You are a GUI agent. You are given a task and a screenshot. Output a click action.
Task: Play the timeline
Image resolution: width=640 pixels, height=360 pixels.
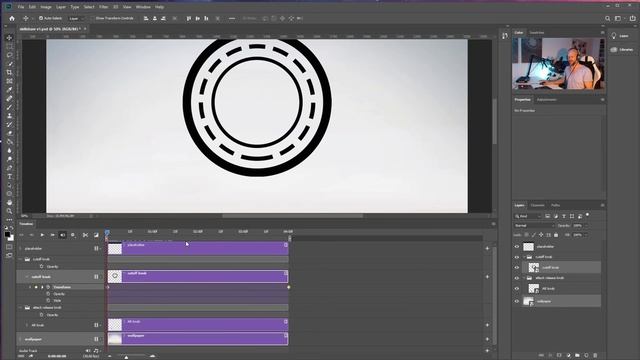tap(42, 235)
